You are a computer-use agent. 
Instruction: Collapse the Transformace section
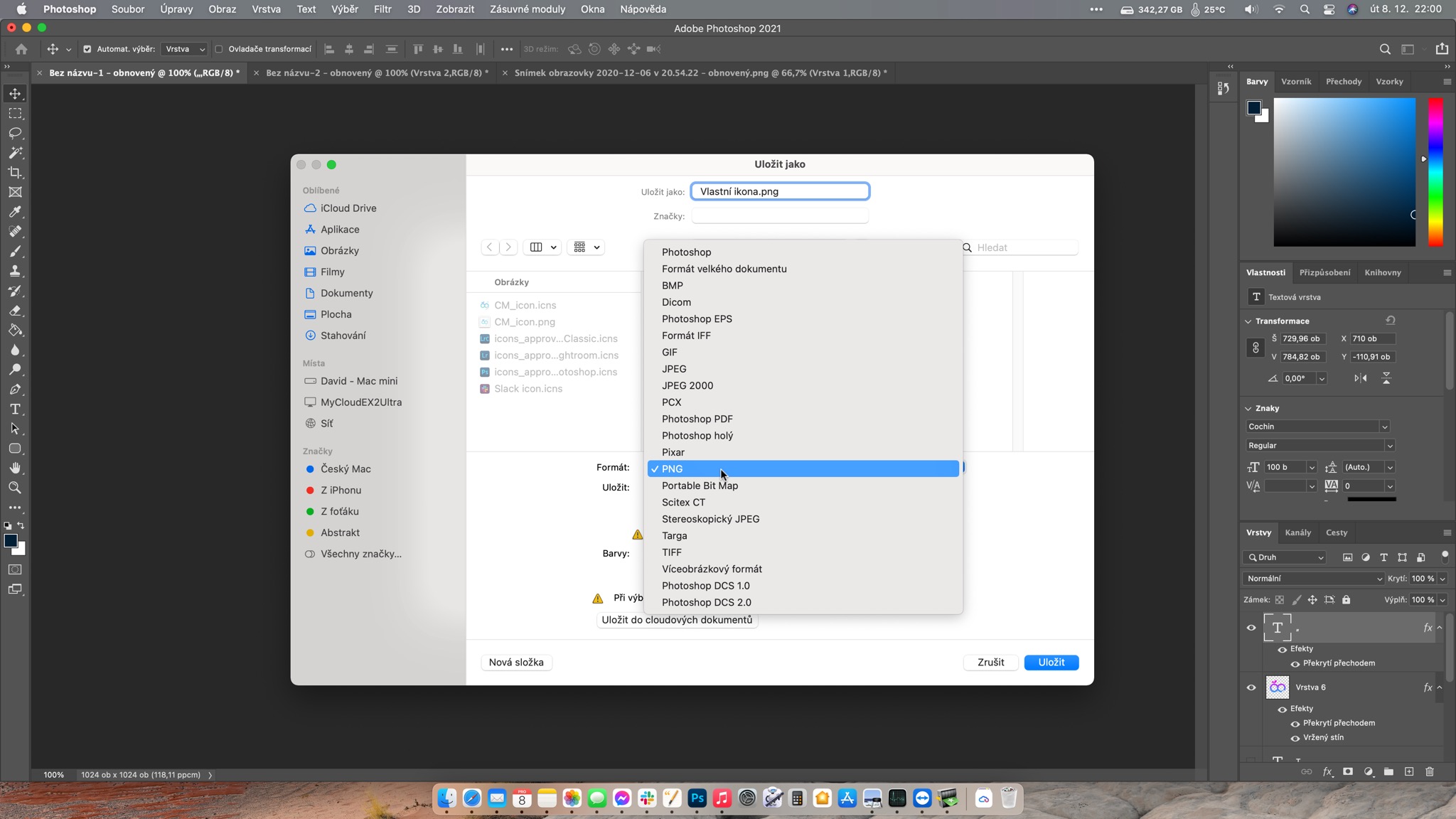(x=1248, y=321)
